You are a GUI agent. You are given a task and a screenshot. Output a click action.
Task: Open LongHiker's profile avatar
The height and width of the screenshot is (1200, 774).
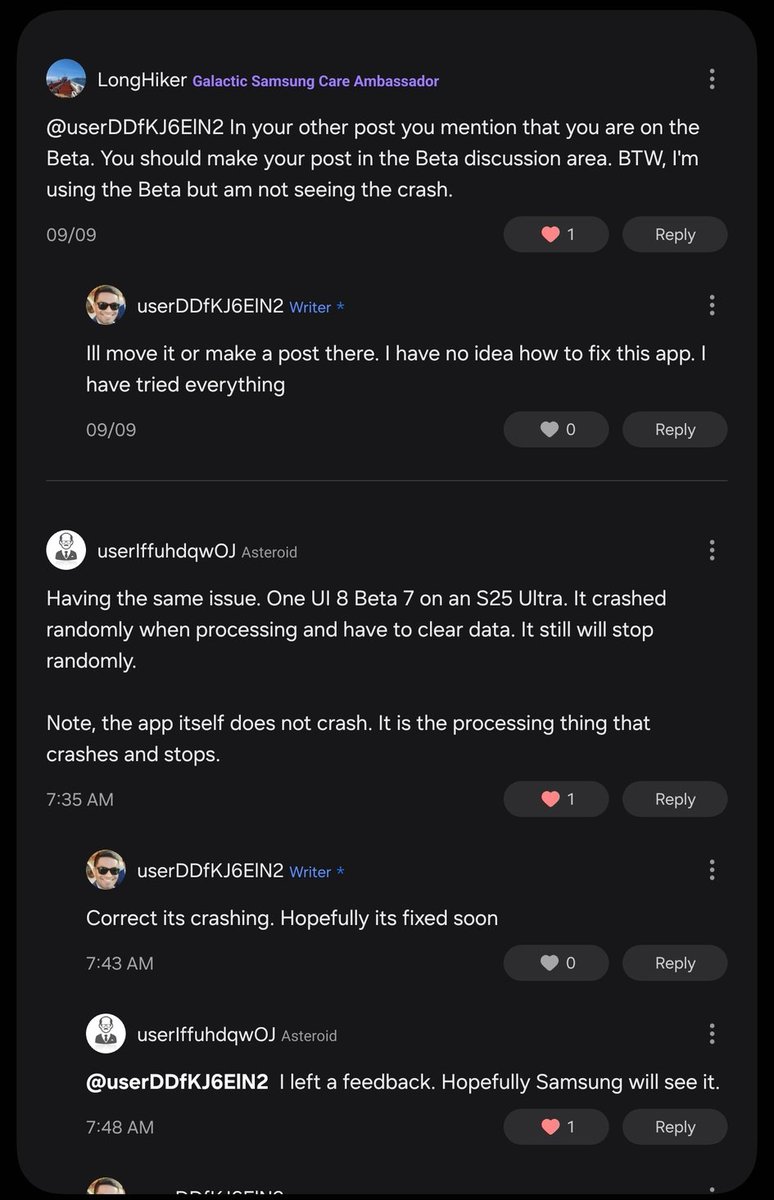(x=66, y=79)
